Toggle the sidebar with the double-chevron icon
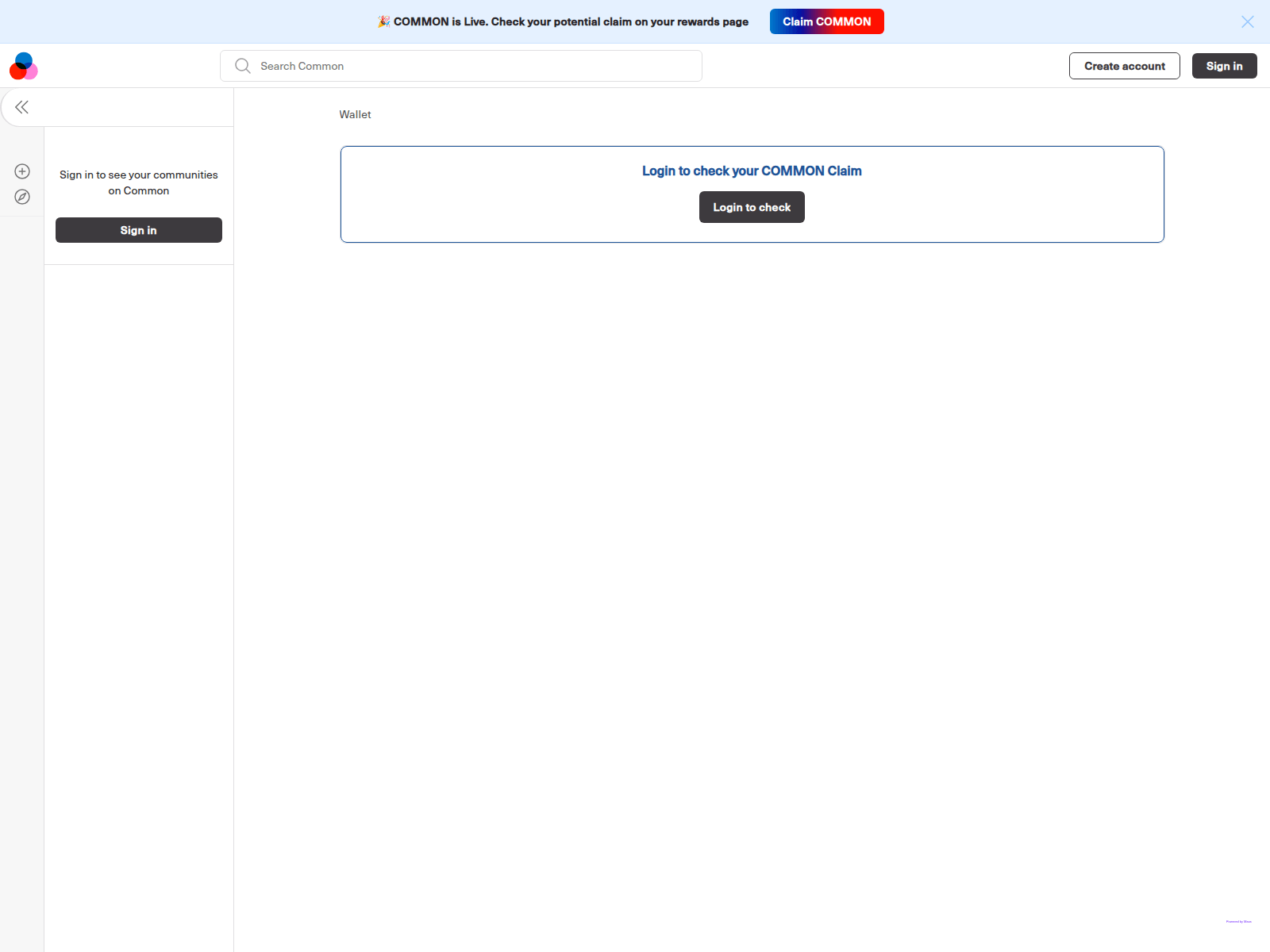Image resolution: width=1270 pixels, height=952 pixels. pyautogui.click(x=21, y=106)
